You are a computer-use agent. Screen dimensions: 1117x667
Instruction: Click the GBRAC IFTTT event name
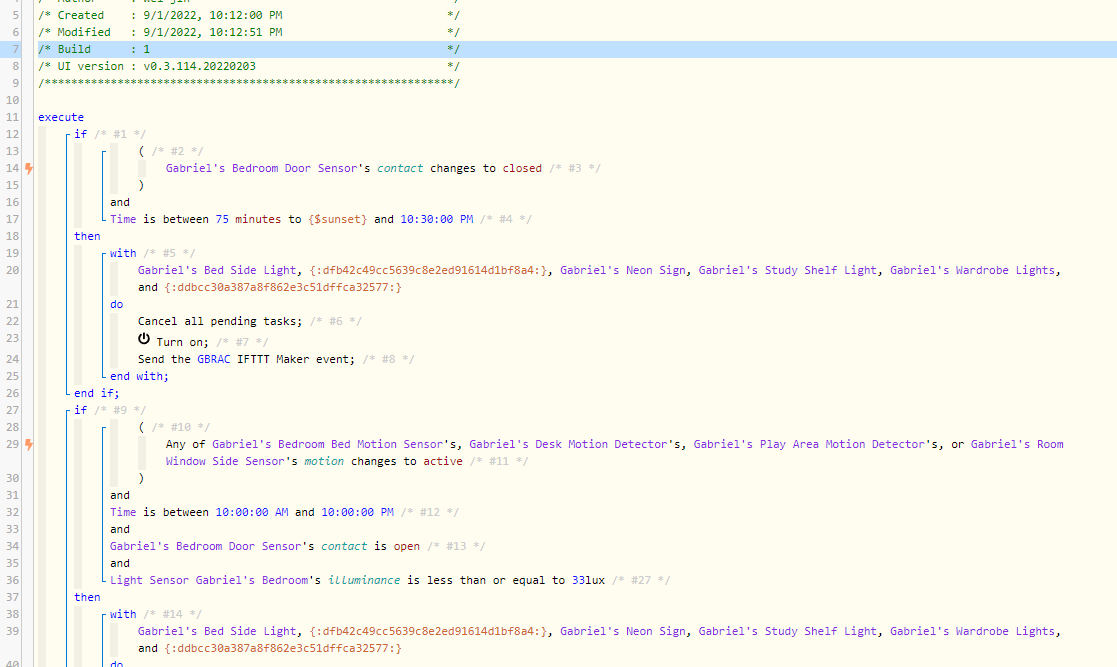tap(214, 359)
